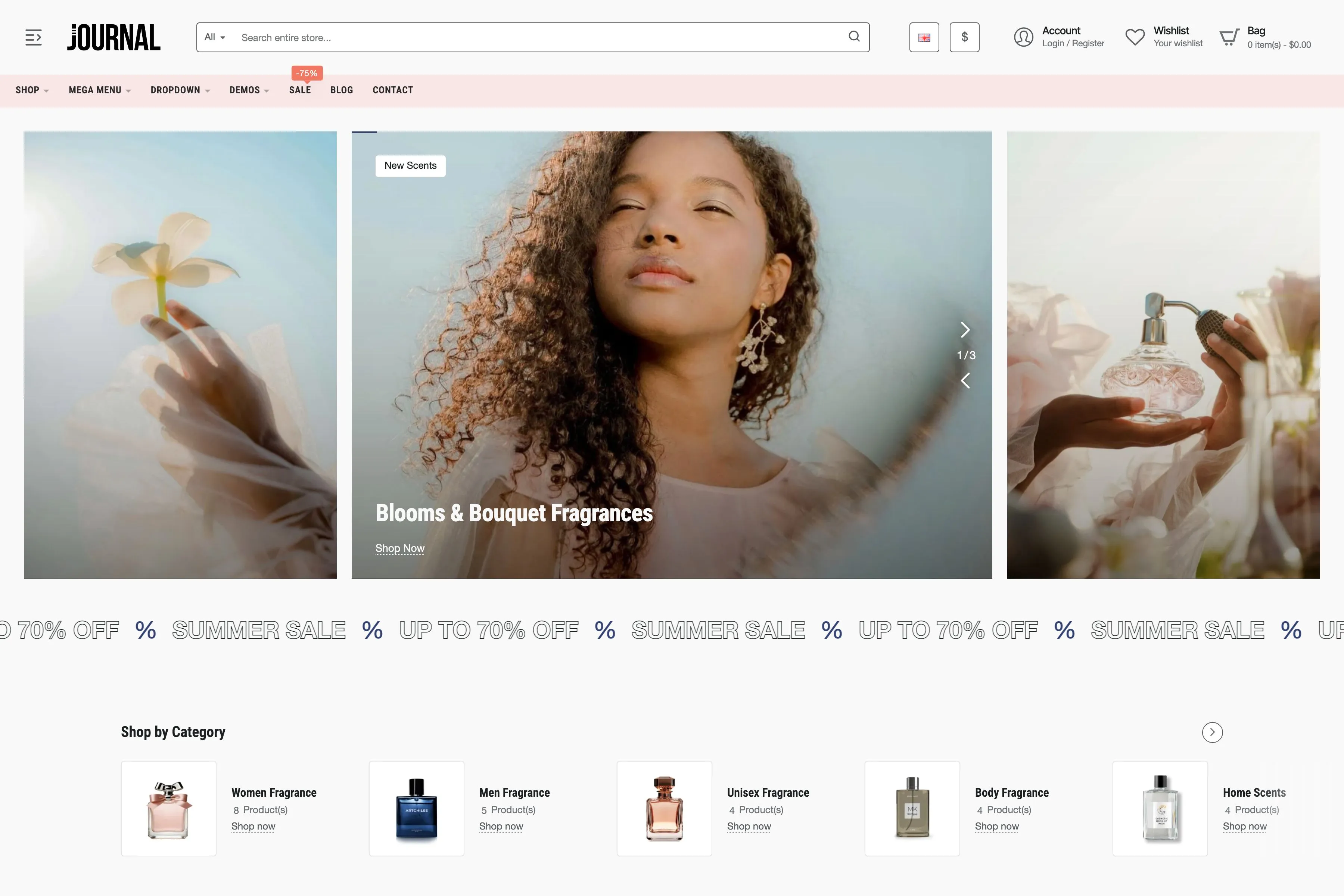
Task: Click Shop now under Men Fragrance
Action: coord(501,826)
